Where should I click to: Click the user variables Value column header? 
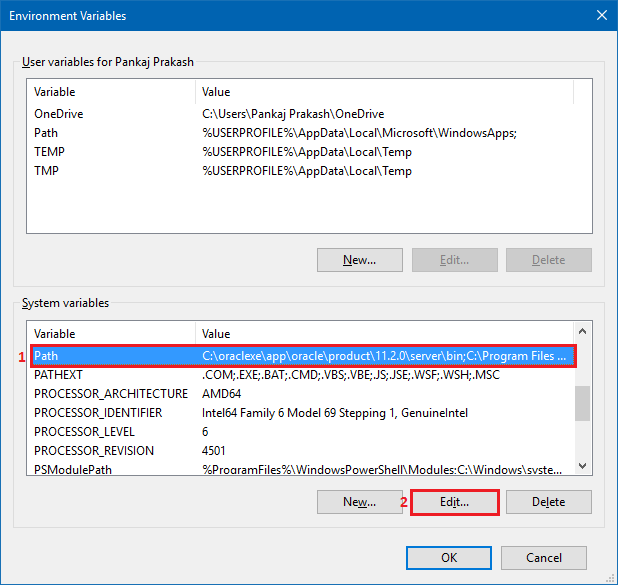coord(384,92)
